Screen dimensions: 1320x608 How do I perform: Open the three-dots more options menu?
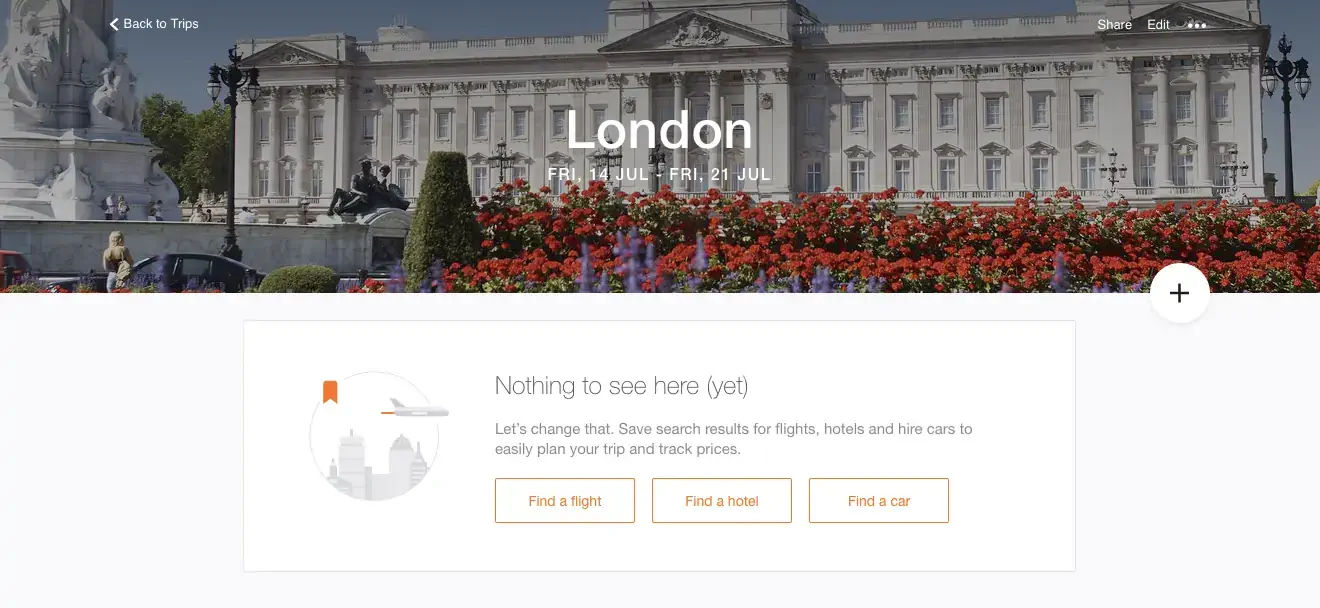[x=1197, y=25]
